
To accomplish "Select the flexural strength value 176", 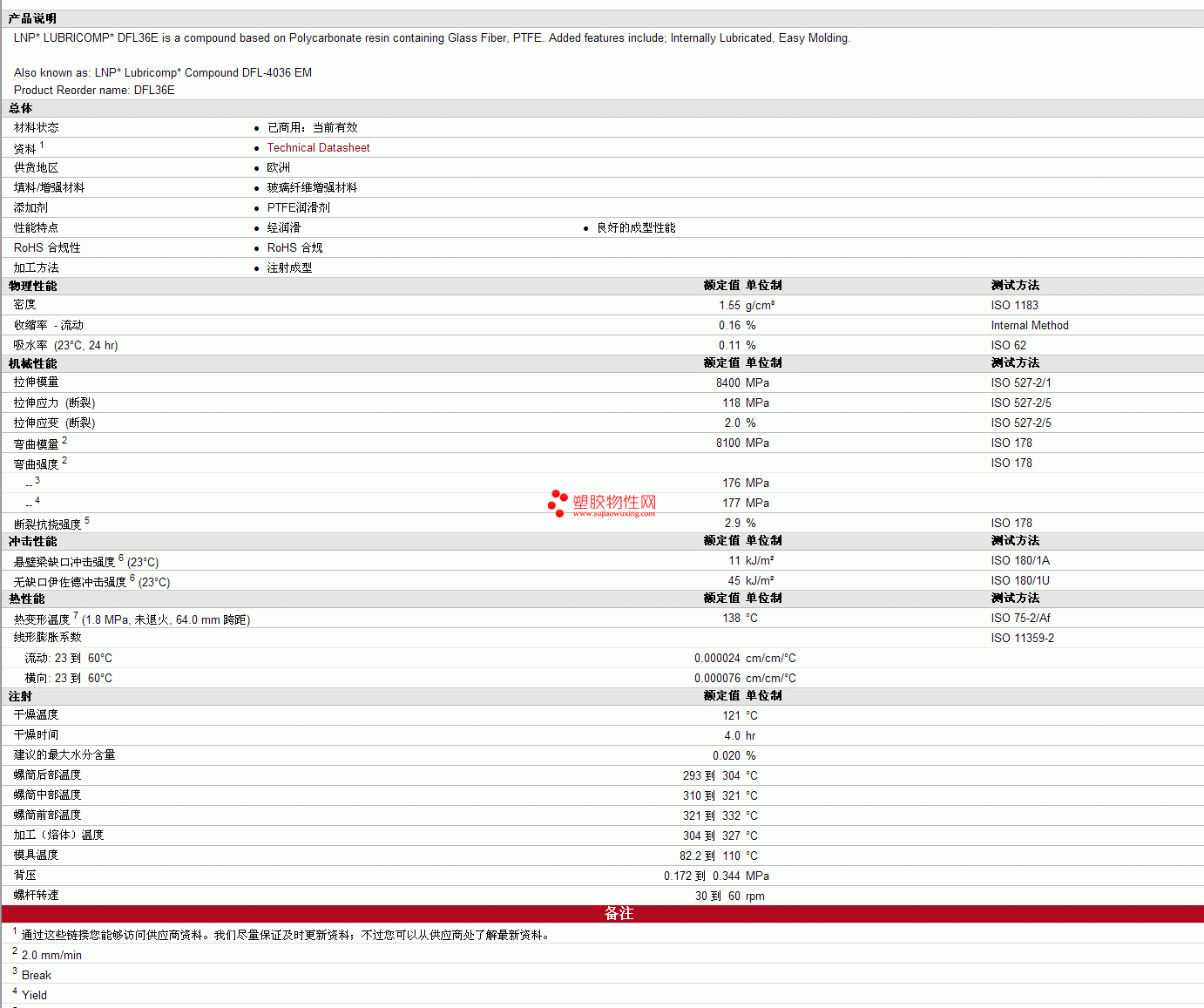I will tap(731, 484).
